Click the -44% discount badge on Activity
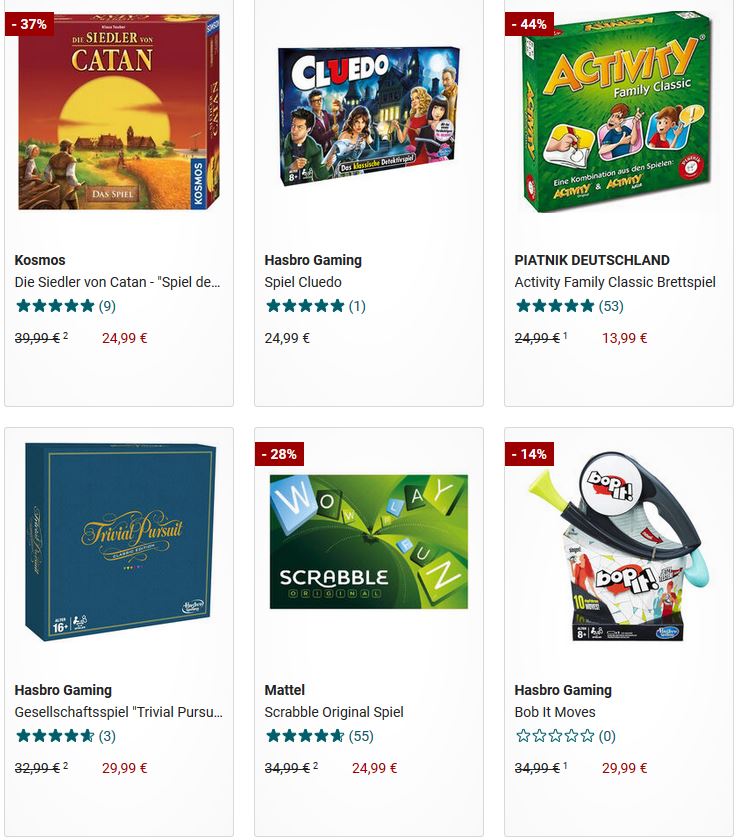Screen dimensions: 737x840 (529, 24)
